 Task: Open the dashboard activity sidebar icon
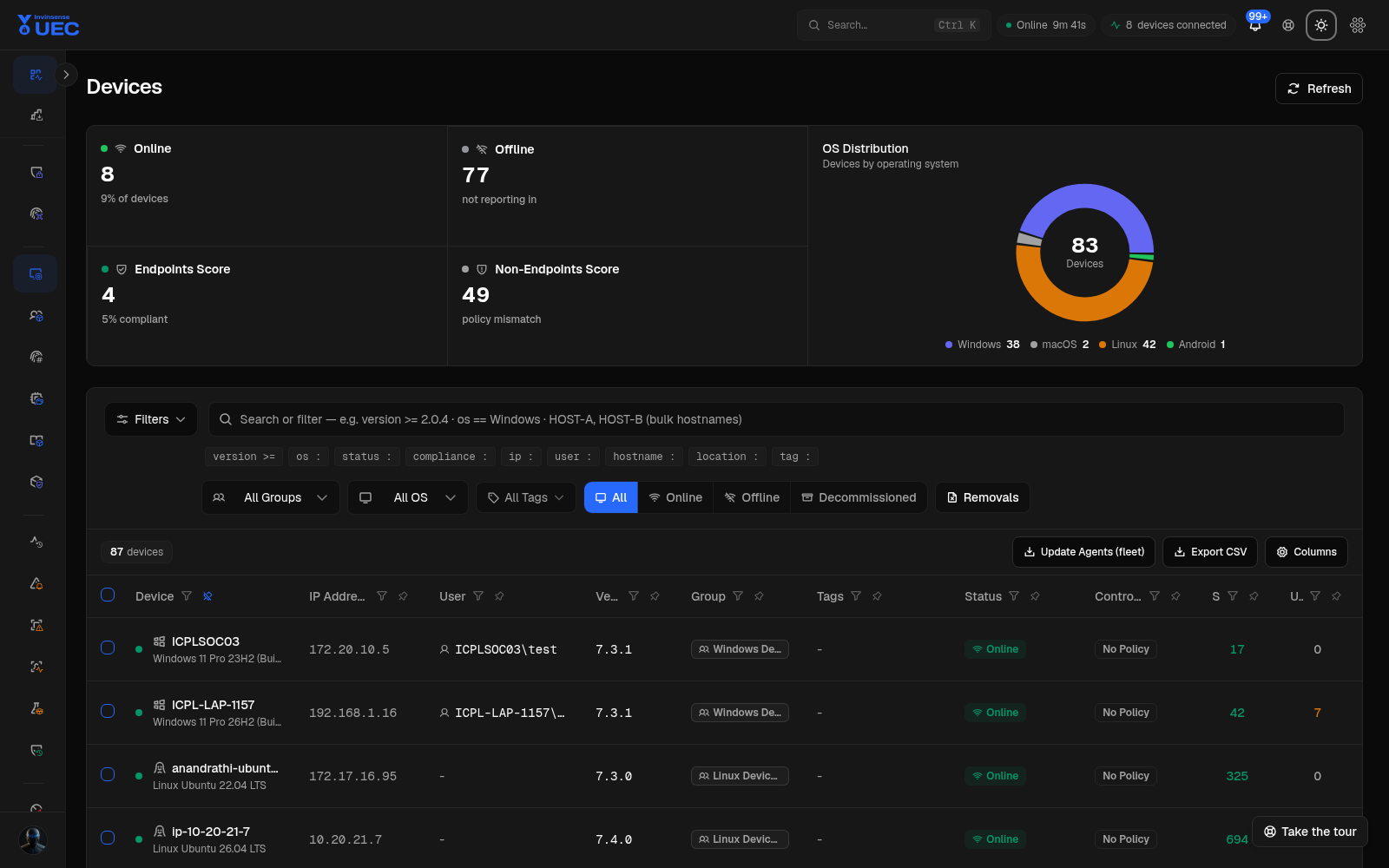pos(36,75)
